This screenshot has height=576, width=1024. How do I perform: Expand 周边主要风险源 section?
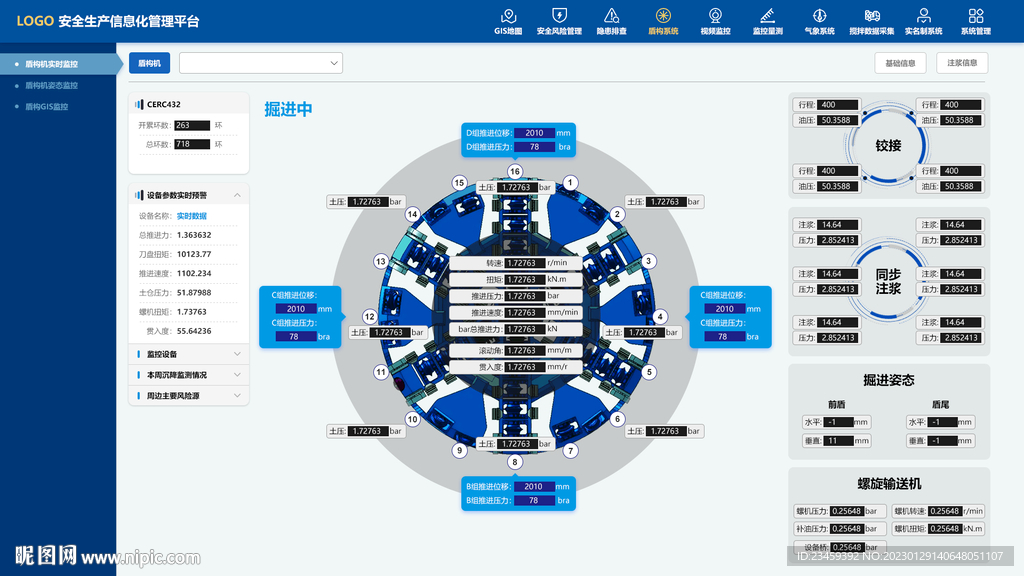(189, 396)
